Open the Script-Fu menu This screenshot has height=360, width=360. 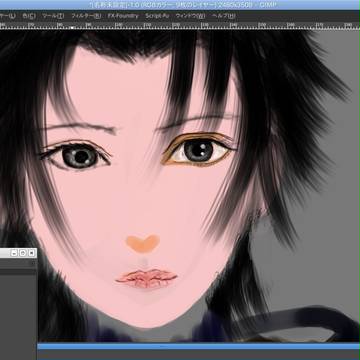click(157, 16)
